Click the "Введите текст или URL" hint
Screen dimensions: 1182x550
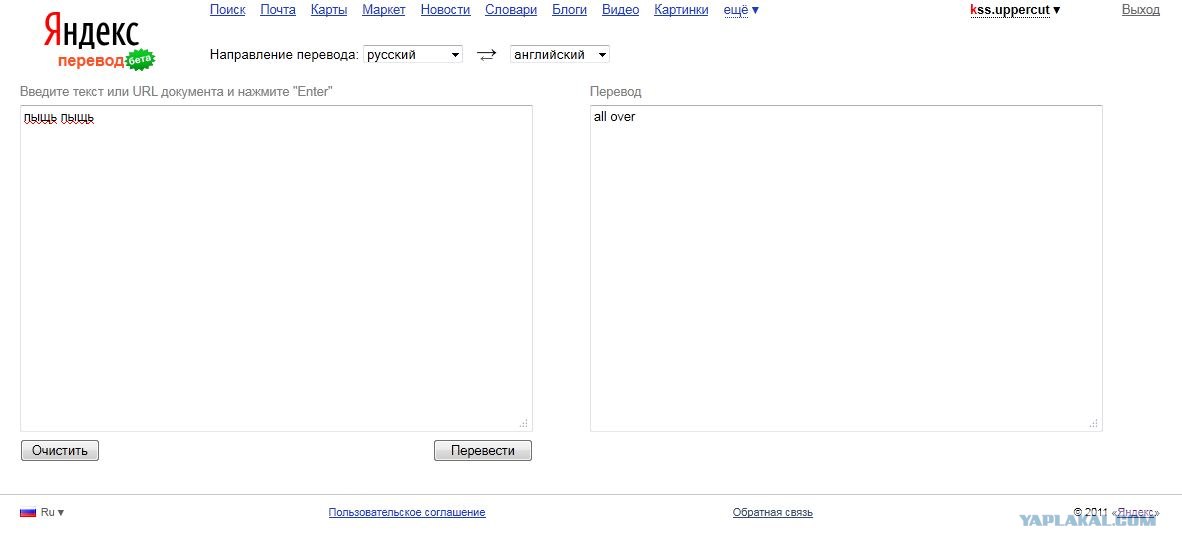click(176, 92)
